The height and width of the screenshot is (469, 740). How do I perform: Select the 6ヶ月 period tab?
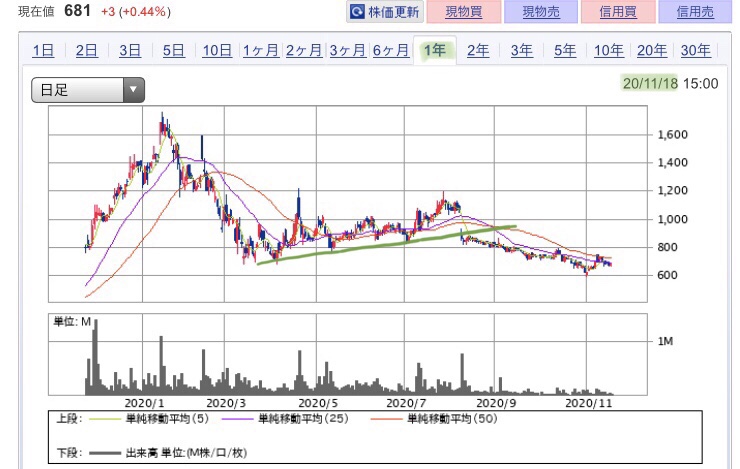(391, 50)
